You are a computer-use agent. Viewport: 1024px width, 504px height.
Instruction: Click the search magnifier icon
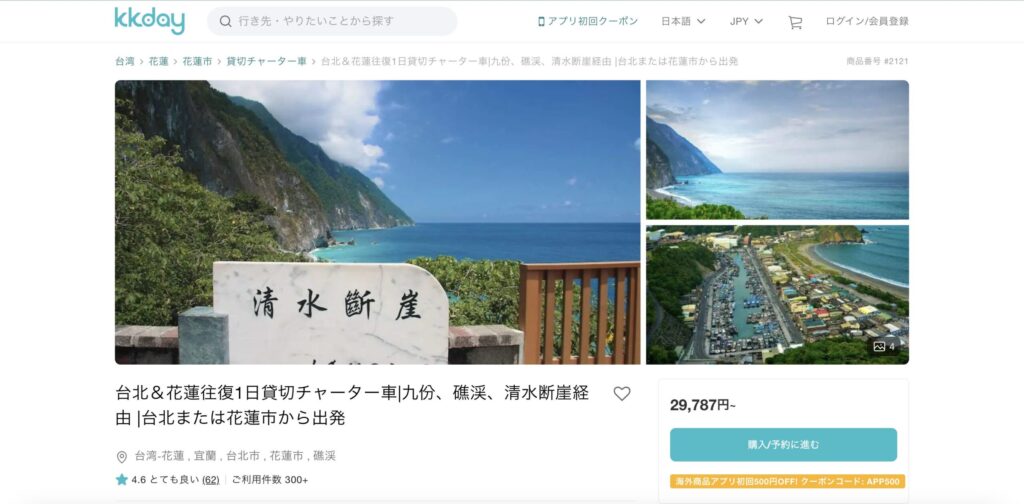[x=225, y=22]
